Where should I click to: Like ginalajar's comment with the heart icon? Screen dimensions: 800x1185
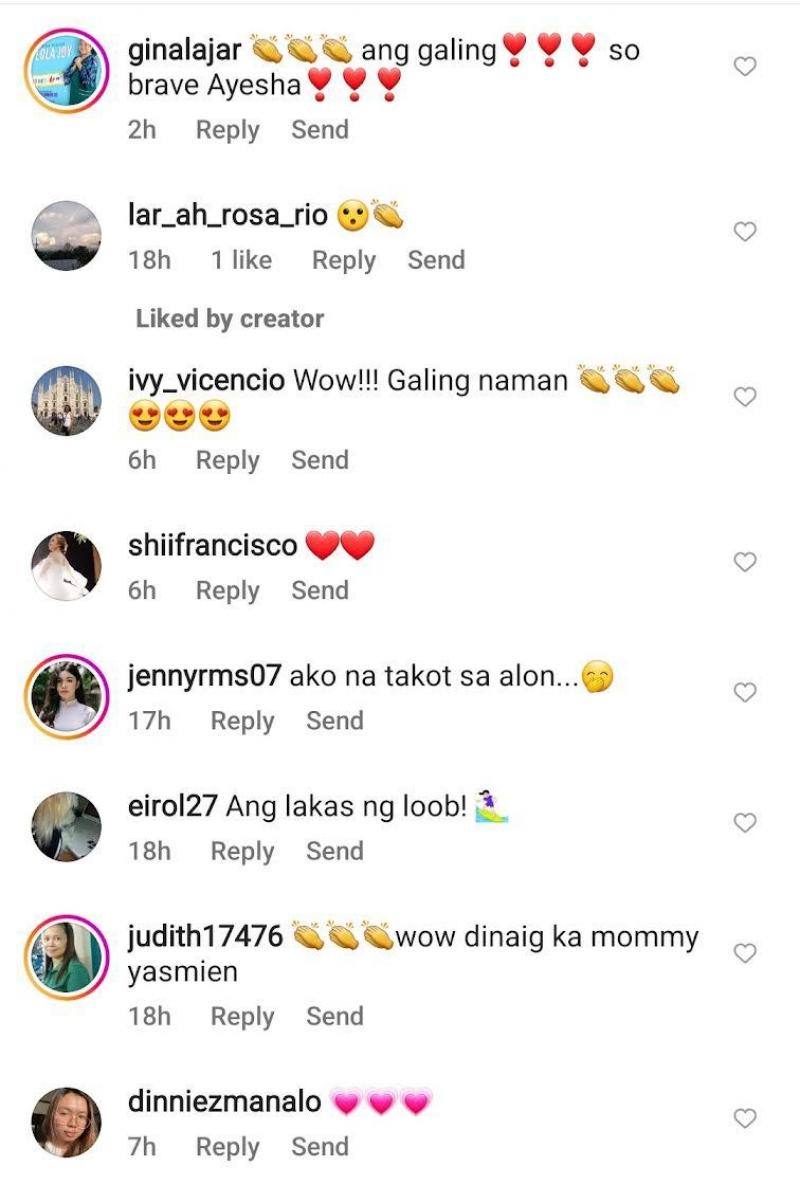tap(745, 67)
